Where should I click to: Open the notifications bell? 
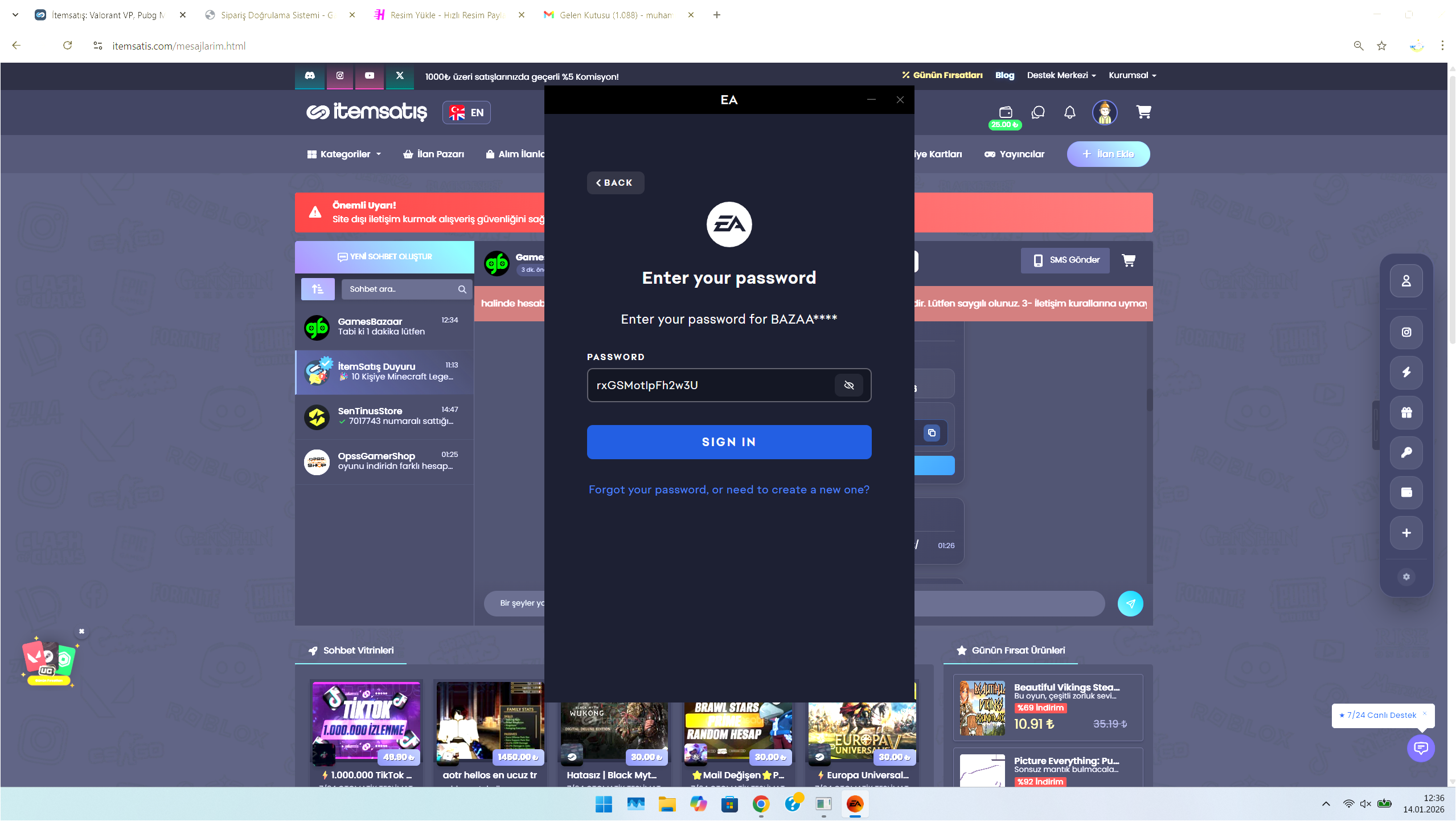[x=1070, y=112]
